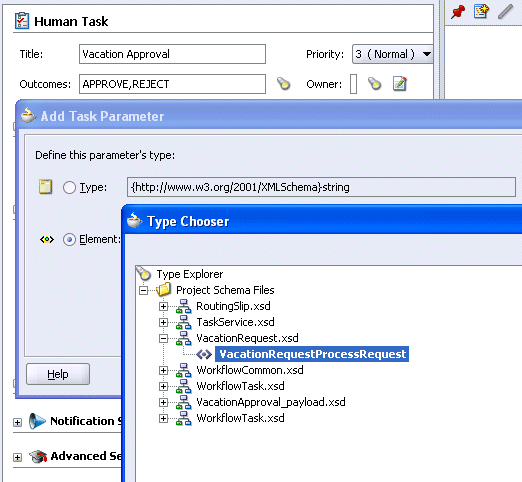Click the Human Task clipboard icon
The width and height of the screenshot is (522, 482).
(22, 21)
